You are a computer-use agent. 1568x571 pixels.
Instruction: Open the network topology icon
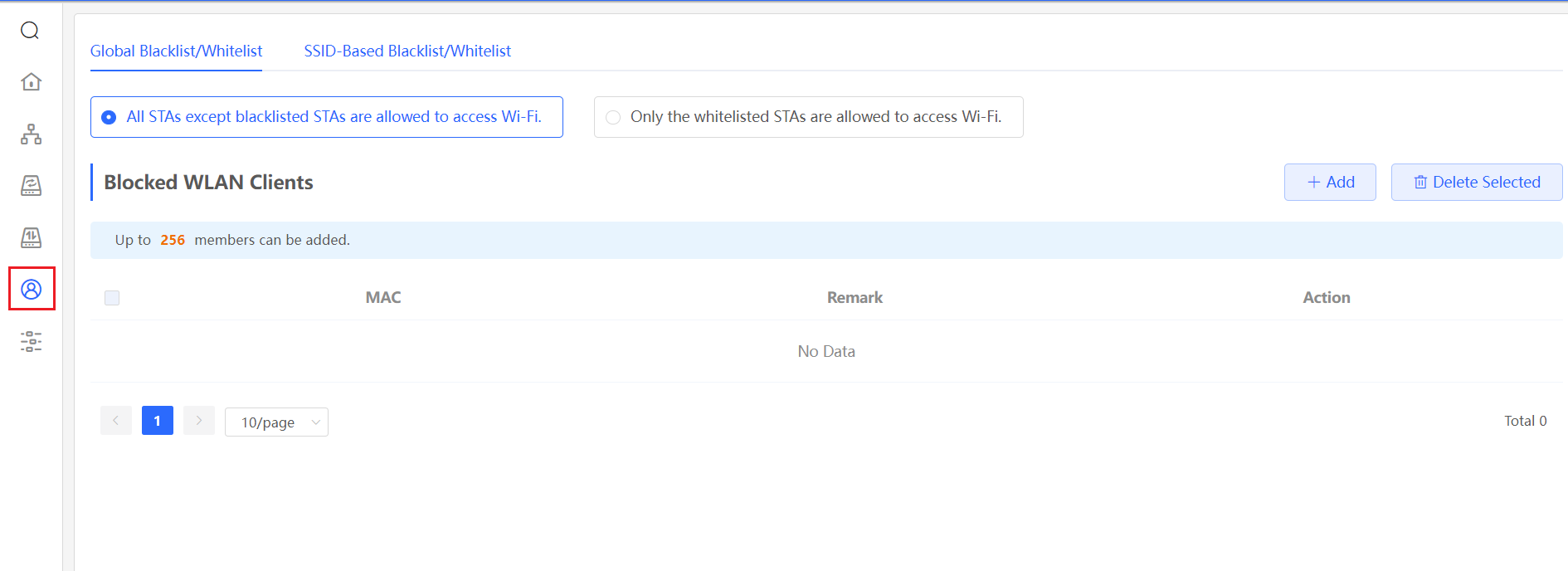tap(31, 134)
